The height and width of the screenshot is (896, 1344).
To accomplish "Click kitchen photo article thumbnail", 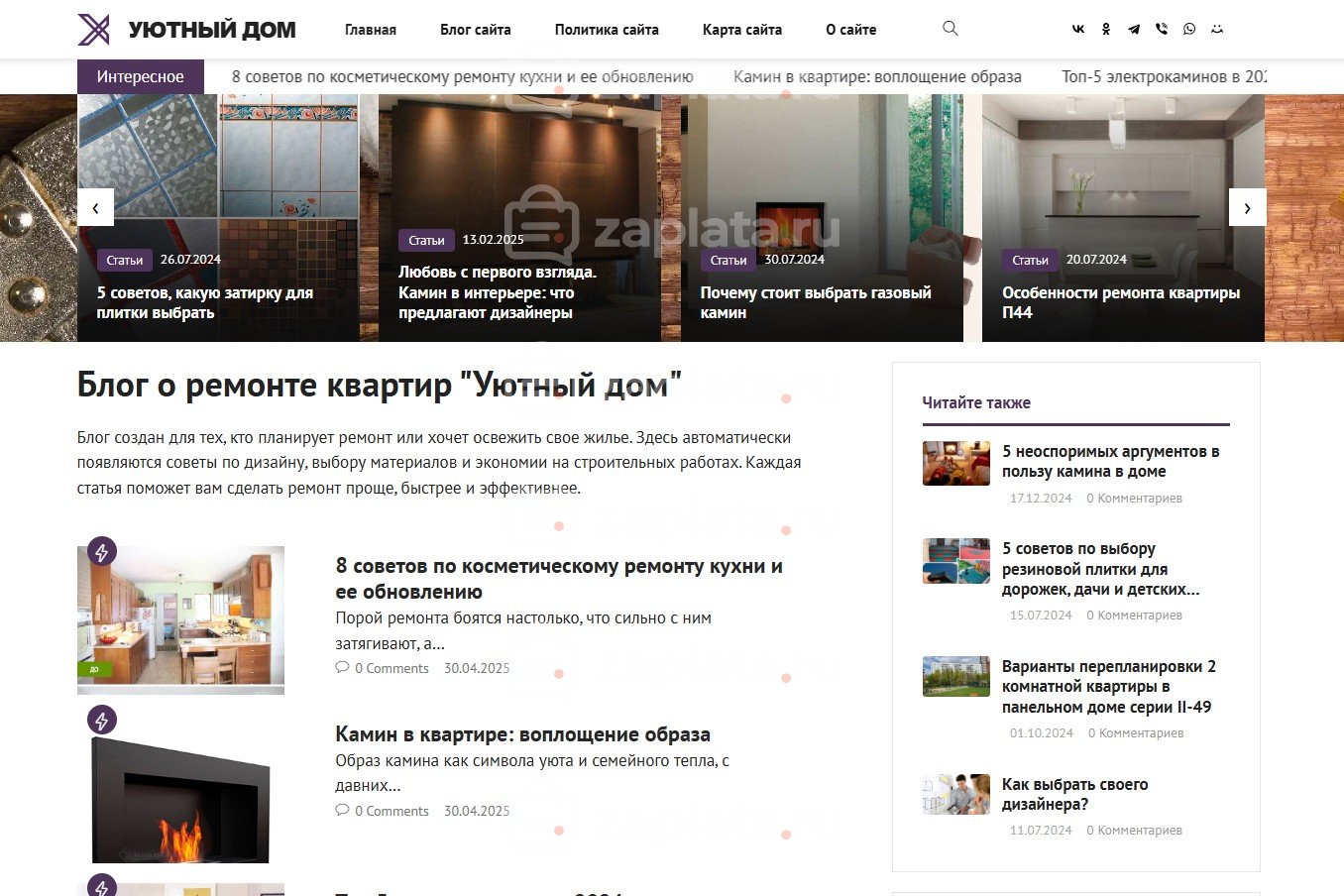I will 180,619.
